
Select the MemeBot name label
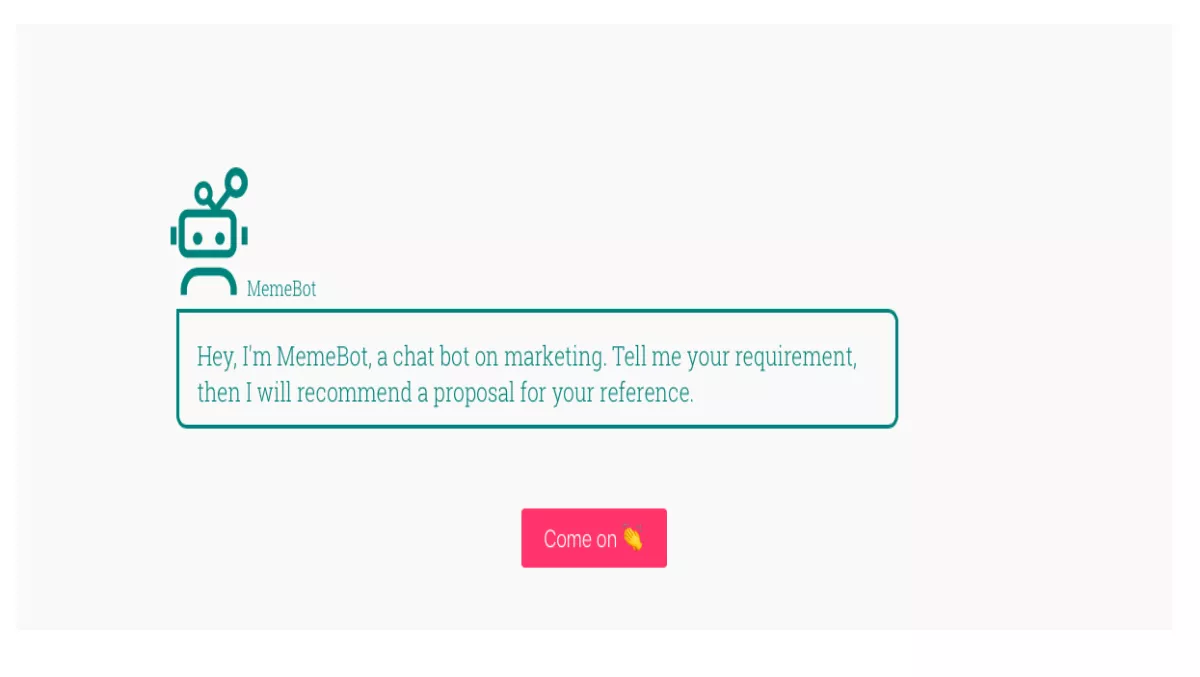(281, 289)
